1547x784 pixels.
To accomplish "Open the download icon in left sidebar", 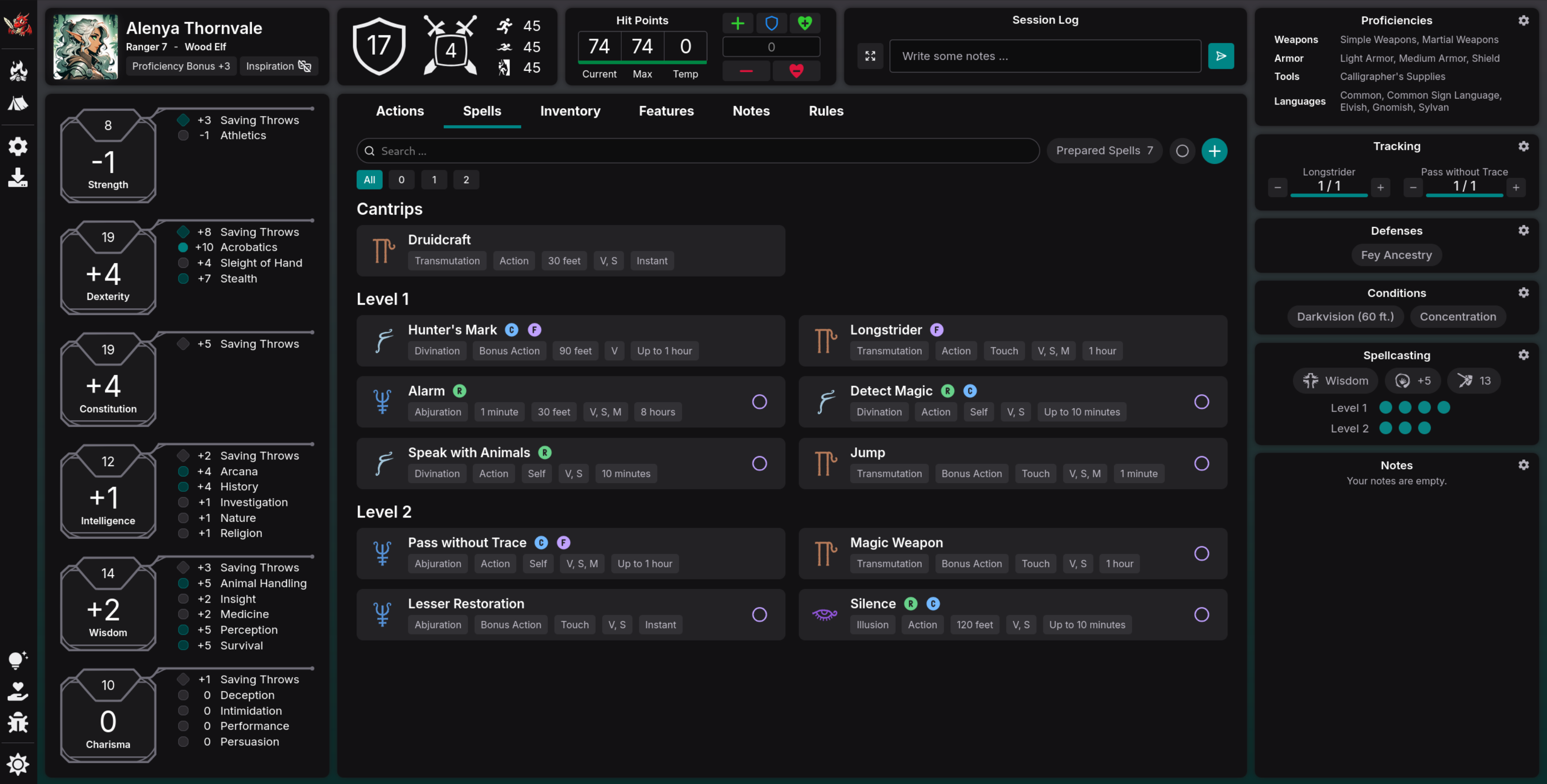I will pyautogui.click(x=17, y=178).
